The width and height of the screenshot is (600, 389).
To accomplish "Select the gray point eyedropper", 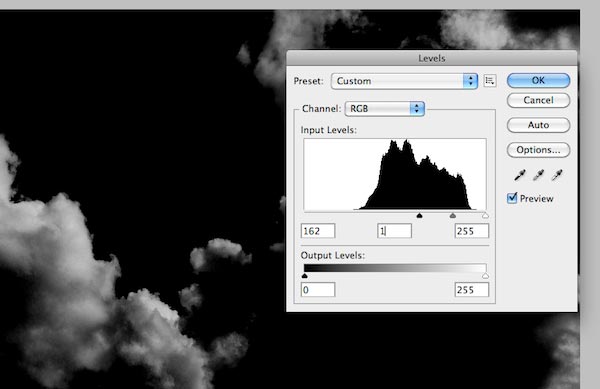I will click(x=538, y=175).
